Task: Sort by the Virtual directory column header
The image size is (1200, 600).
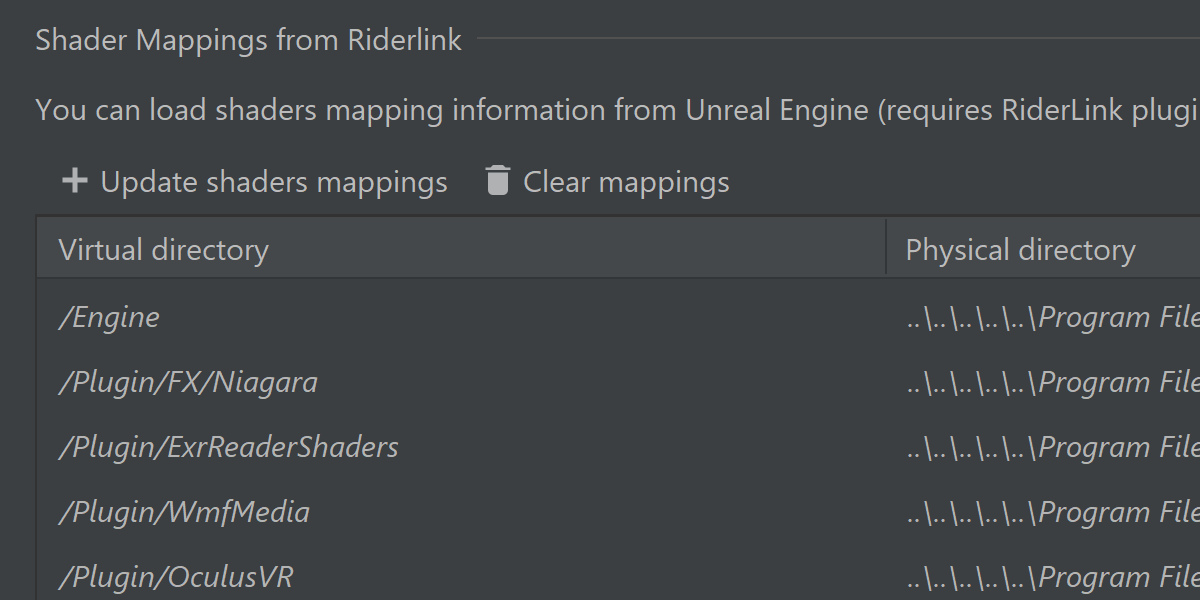Action: coord(164,249)
